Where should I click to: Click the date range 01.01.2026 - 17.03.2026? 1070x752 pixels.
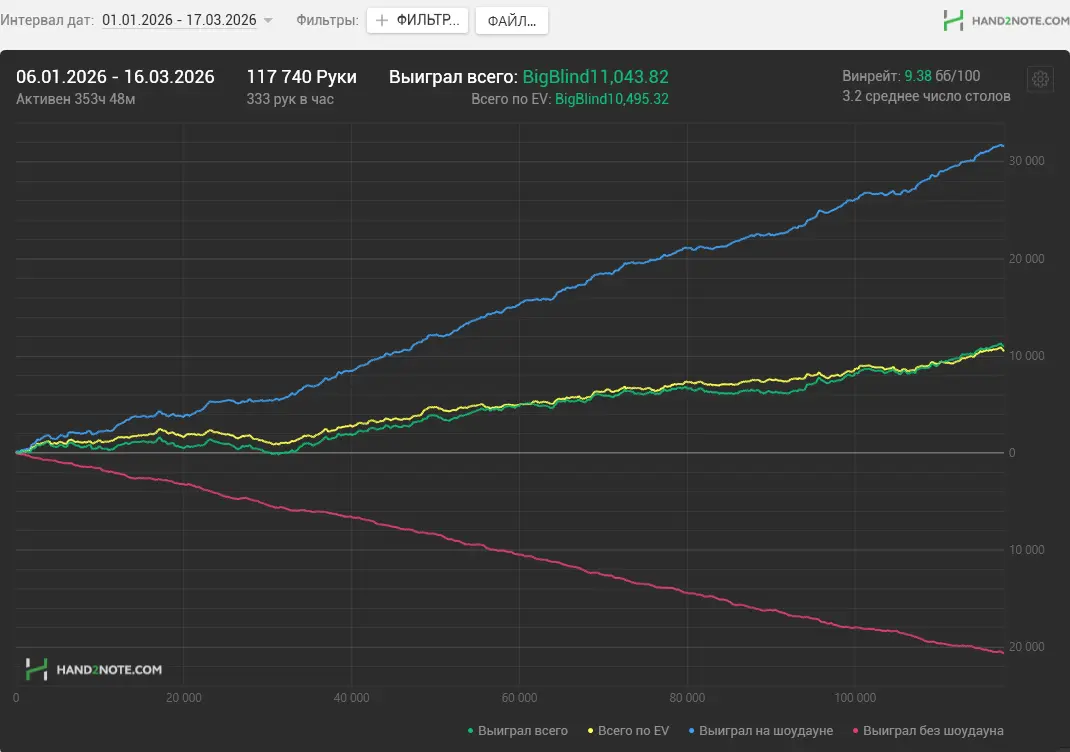(179, 20)
